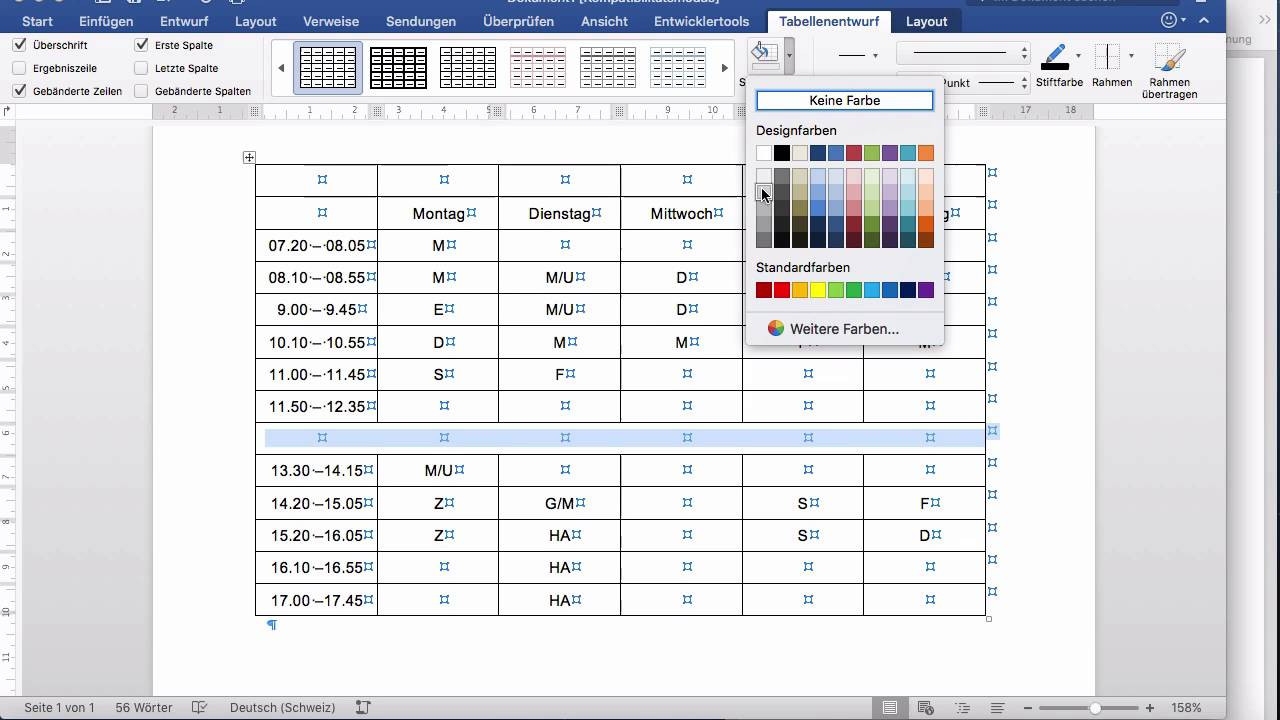Open the line style dropdown selector

click(963, 53)
